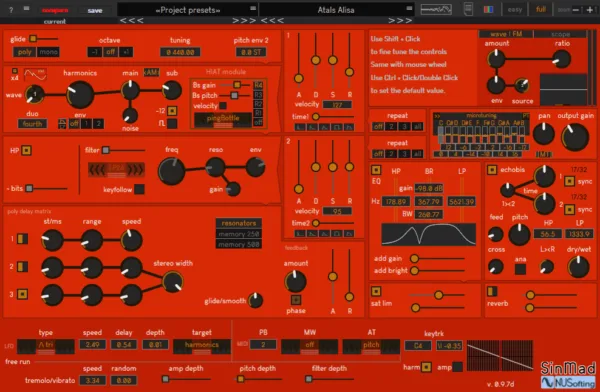Click the compare button
This screenshot has height=392, width=600.
click(55, 10)
